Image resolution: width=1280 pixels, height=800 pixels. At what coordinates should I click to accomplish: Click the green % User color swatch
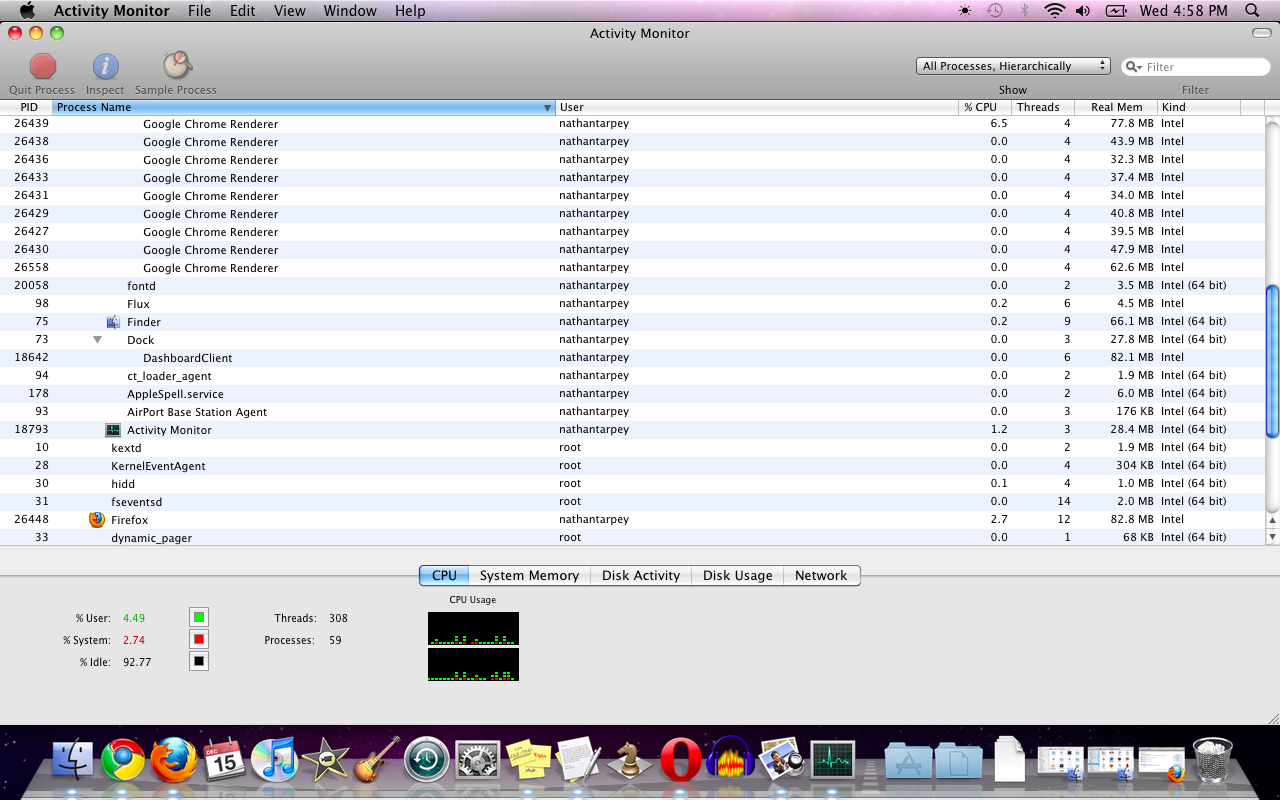(199, 617)
